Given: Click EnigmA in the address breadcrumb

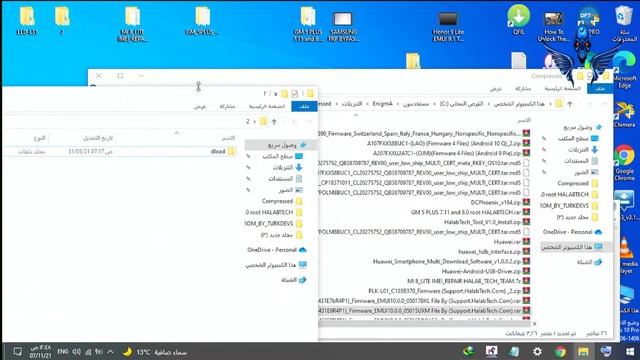Looking at the screenshot, I should coord(382,104).
